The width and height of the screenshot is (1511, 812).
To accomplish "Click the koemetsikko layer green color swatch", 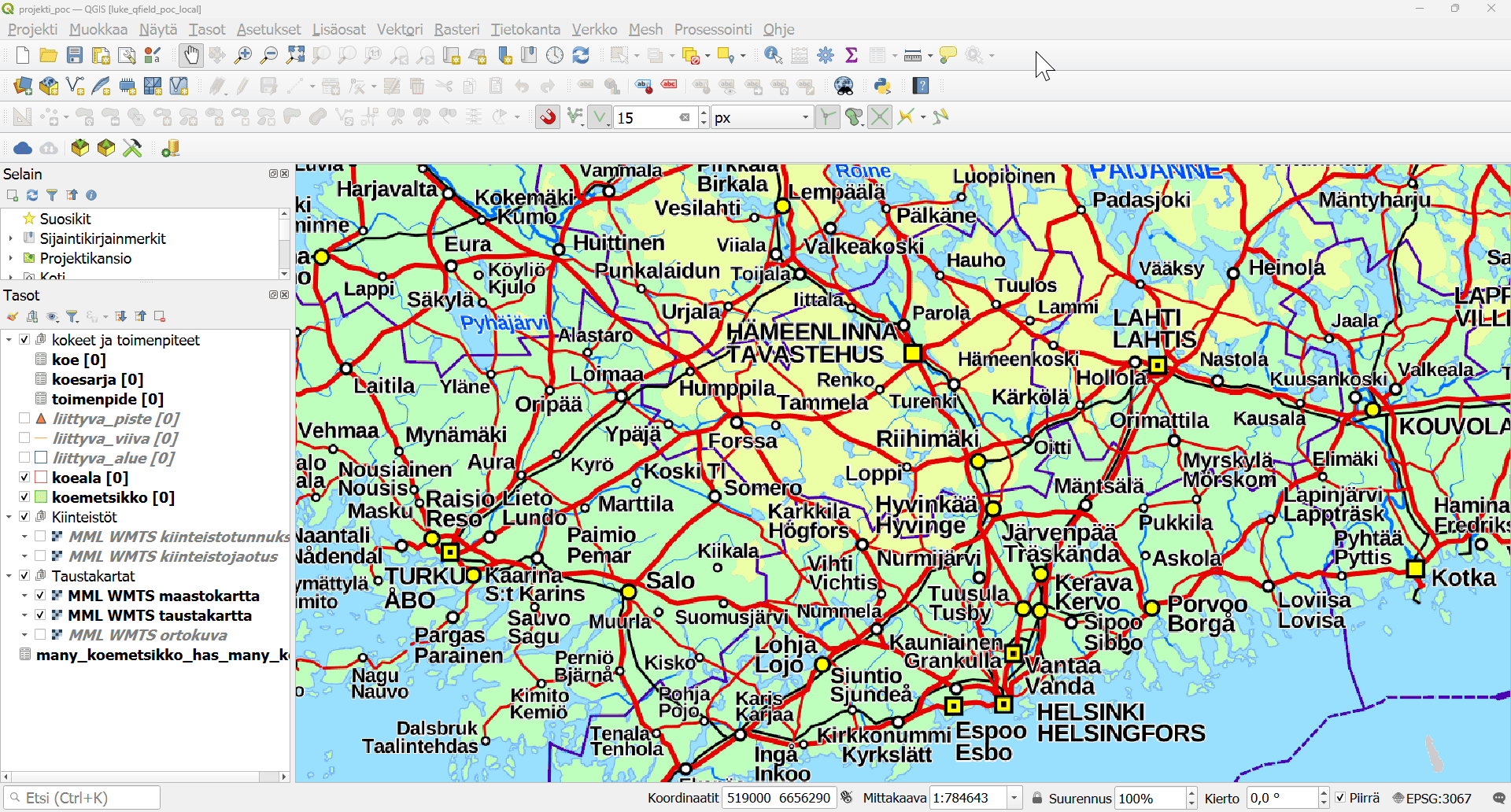I will pos(42,497).
